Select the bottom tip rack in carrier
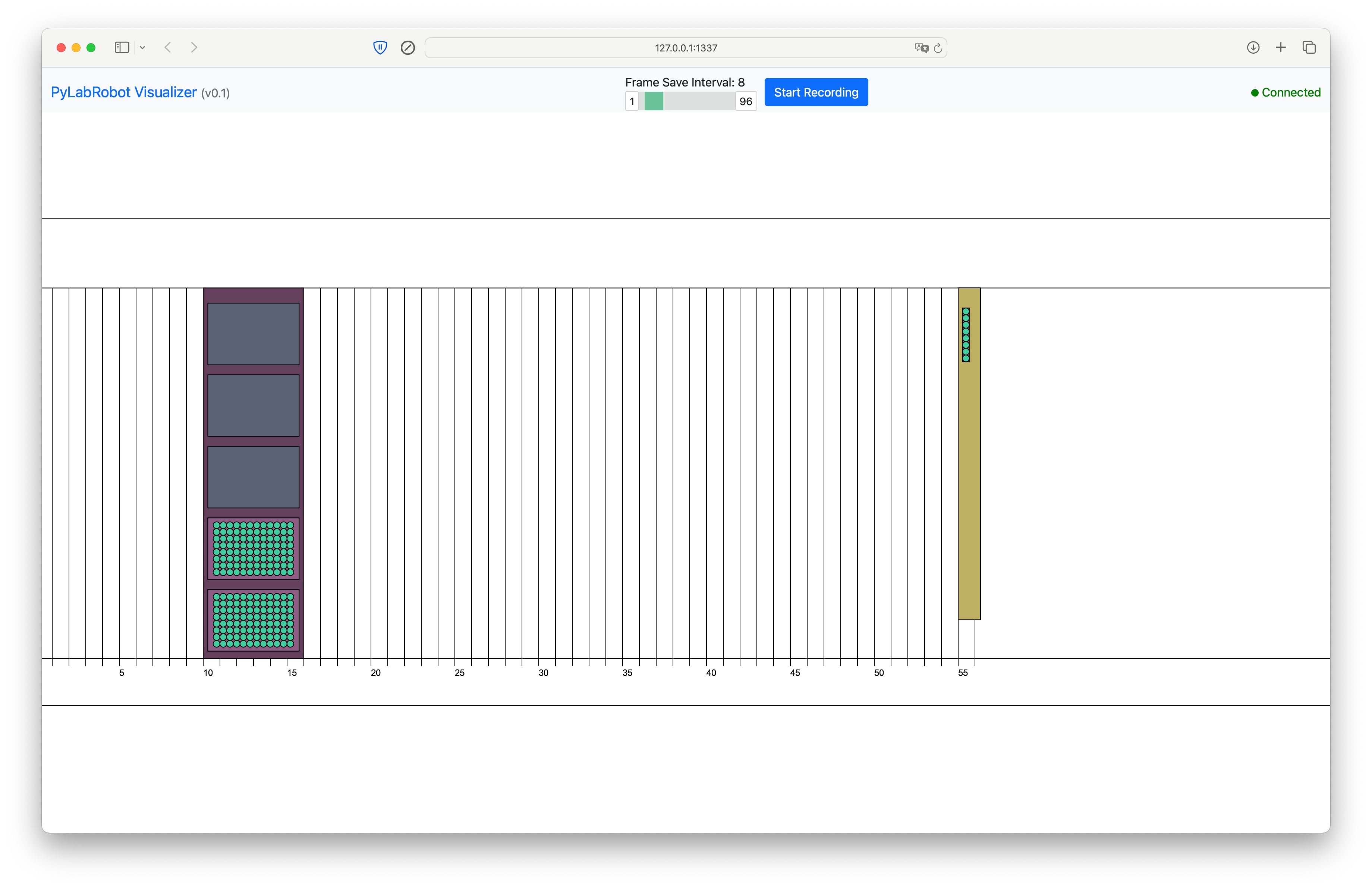This screenshot has height=888, width=1372. 253,620
